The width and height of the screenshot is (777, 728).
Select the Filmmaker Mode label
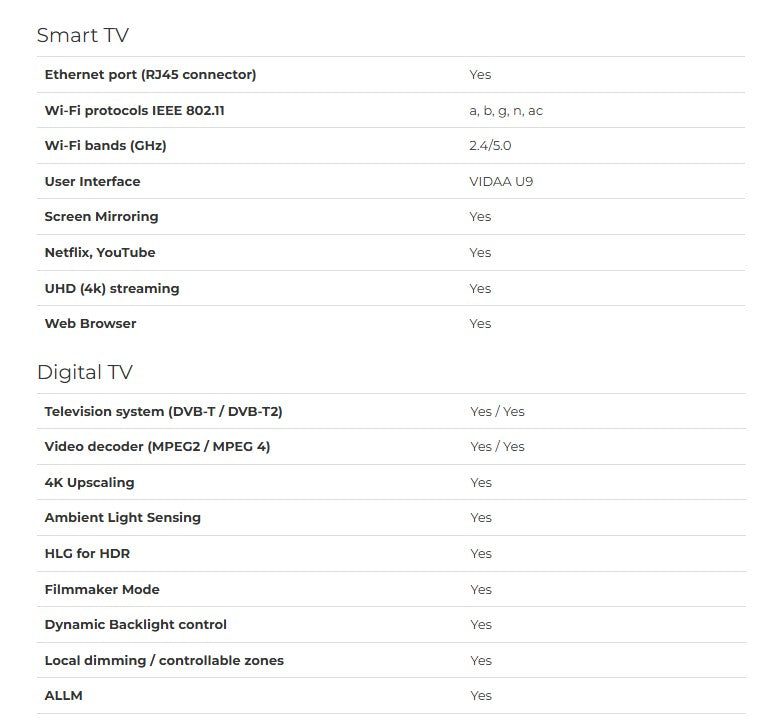pos(102,590)
